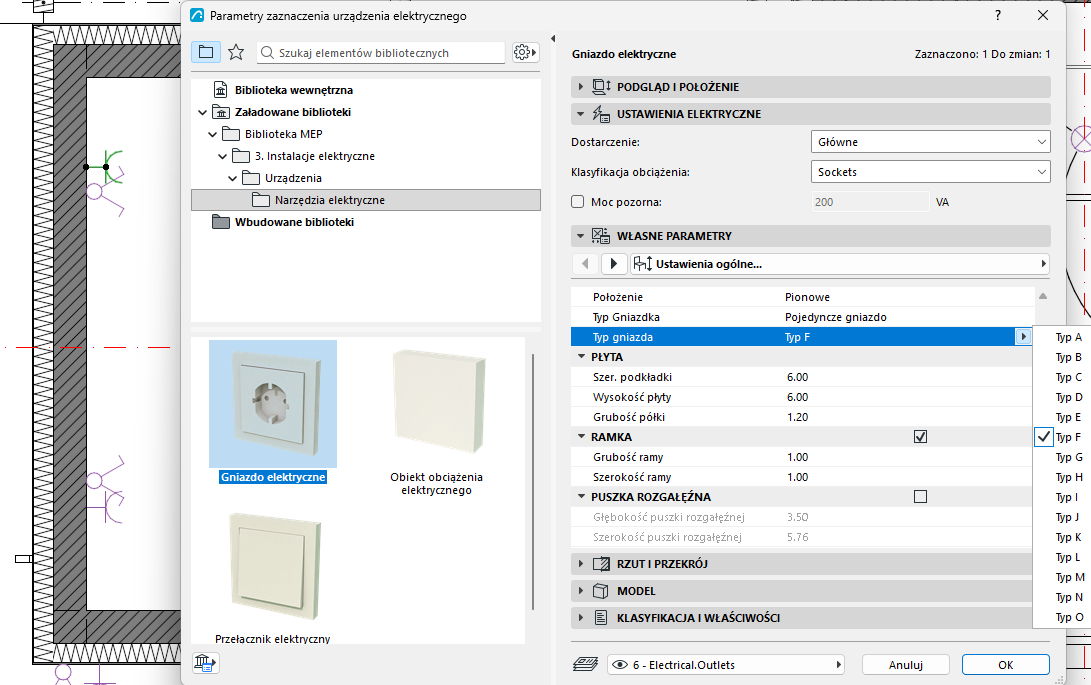Open the 6 - Electrical.Outlets layer dropdown
Screen dimensions: 1091x685
click(x=726, y=665)
